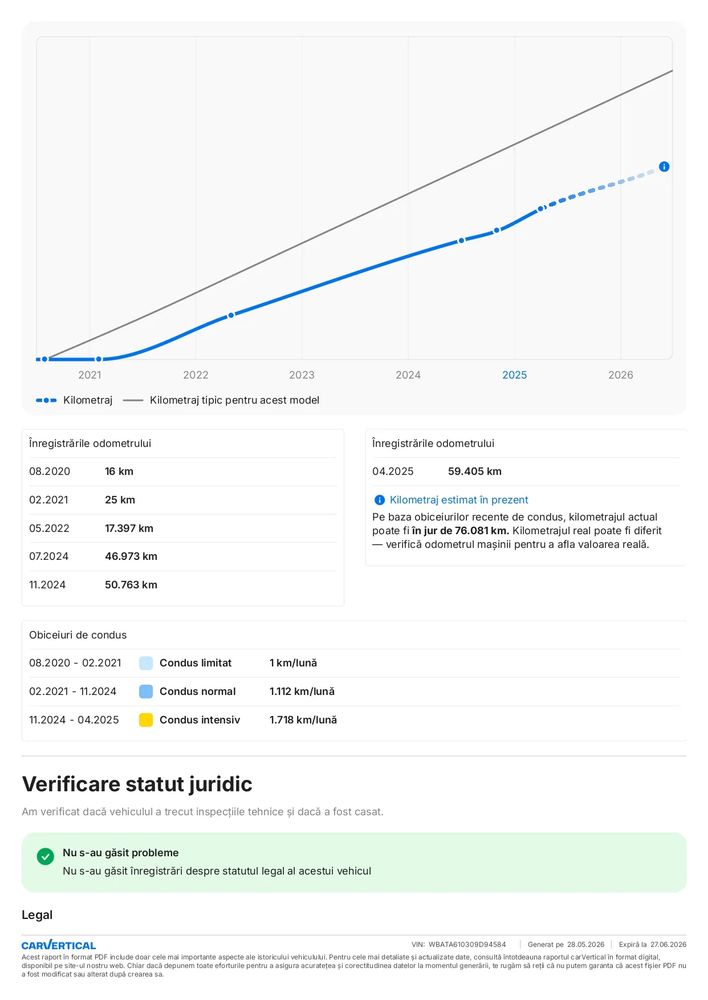Click the 07.2024 data point on mileage line

[x=461, y=240]
